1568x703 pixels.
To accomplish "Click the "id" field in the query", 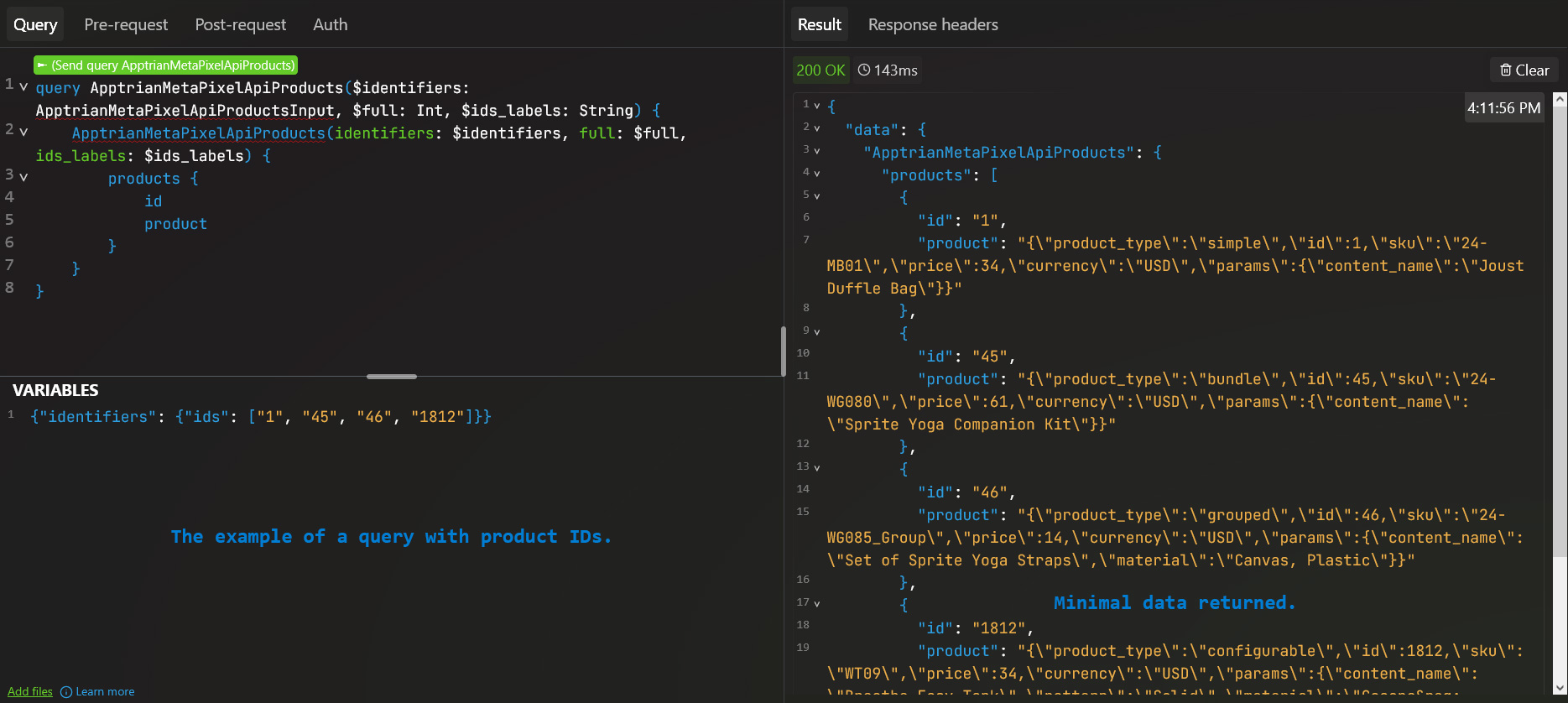I will pos(153,201).
